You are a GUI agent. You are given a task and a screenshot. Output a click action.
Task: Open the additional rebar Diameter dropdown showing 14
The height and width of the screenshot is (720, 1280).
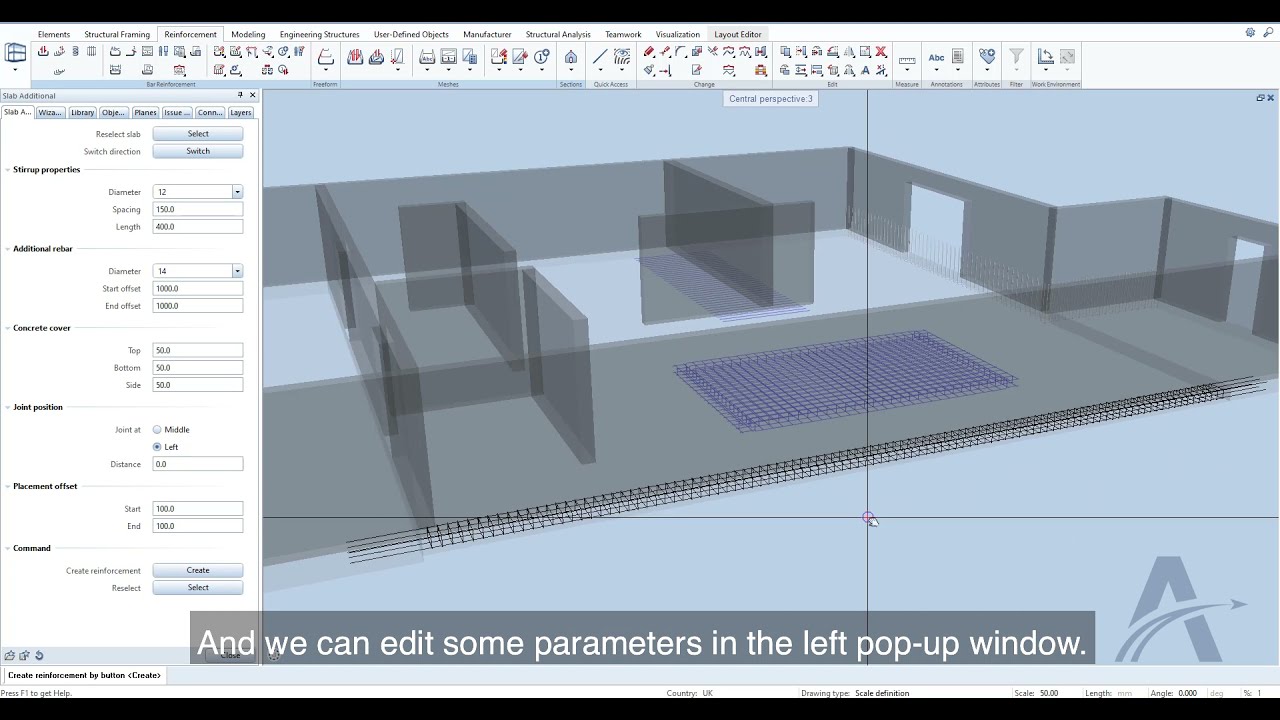click(237, 271)
